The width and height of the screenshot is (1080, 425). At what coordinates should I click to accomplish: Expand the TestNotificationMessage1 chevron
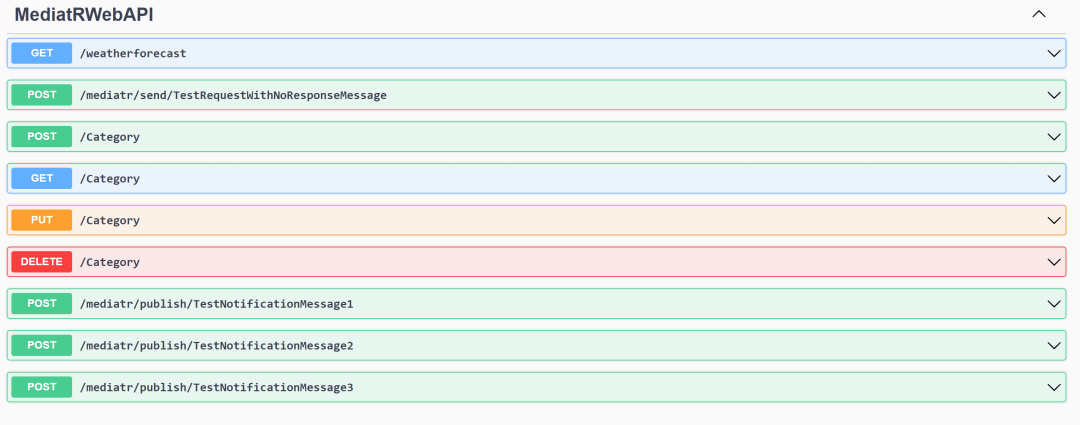coord(1054,303)
